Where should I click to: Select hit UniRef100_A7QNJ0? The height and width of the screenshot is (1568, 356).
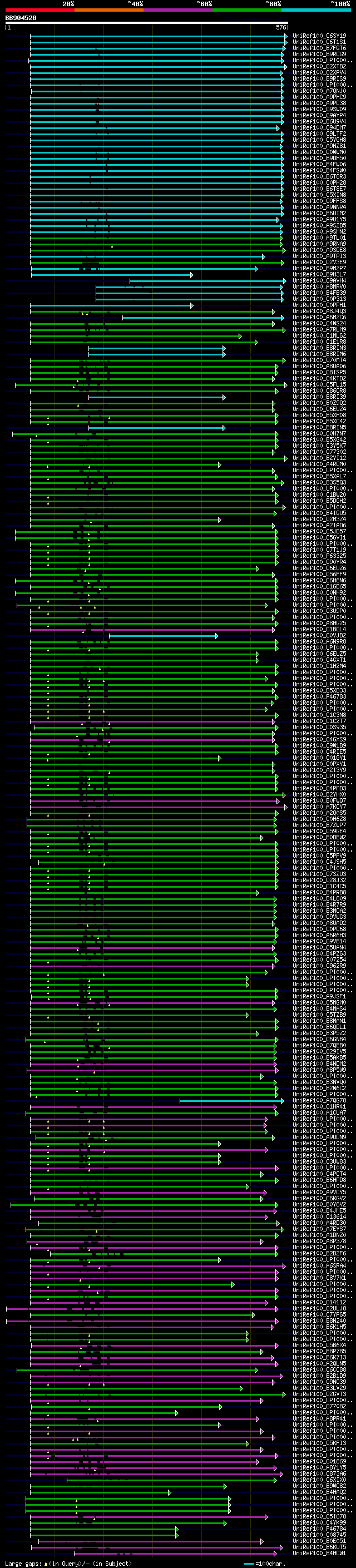(319, 91)
